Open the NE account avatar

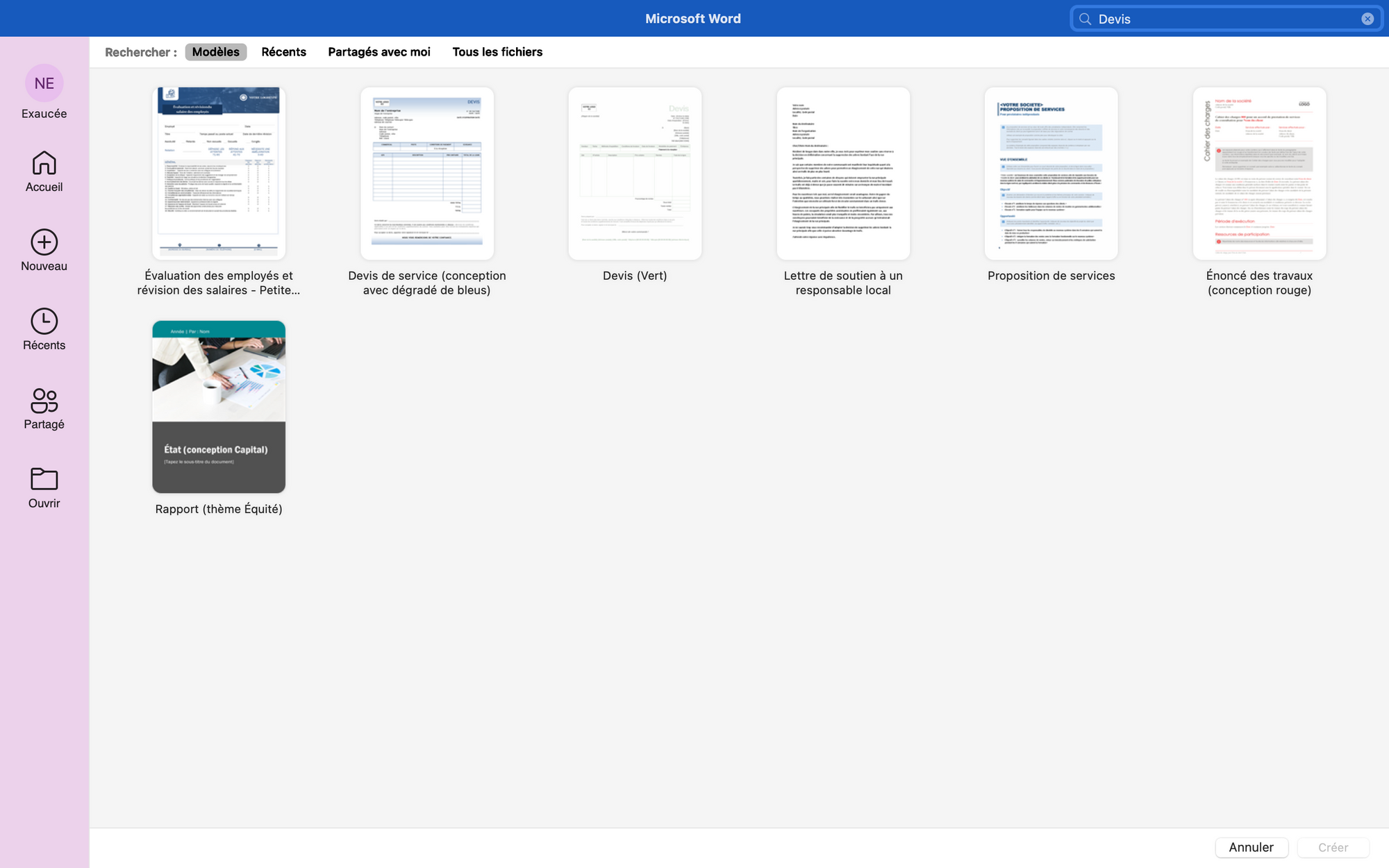44,83
